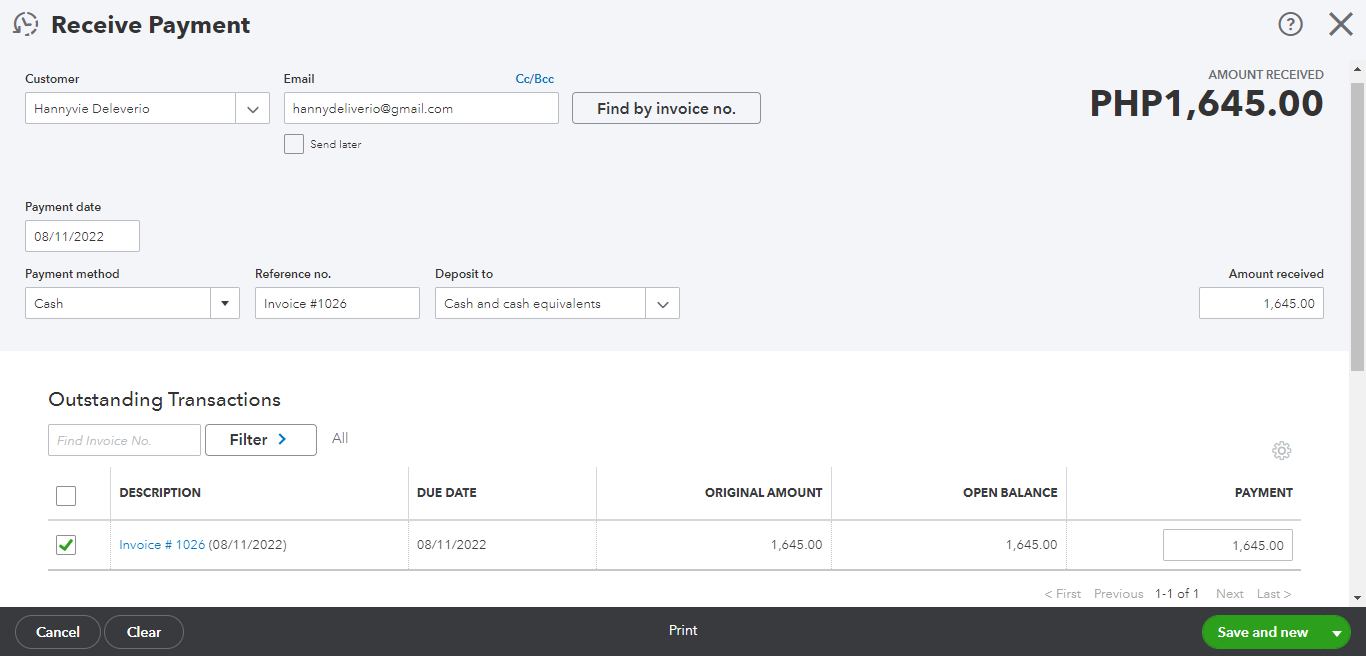Open the Cc/Bcc link
The image size is (1366, 656).
pyautogui.click(x=534, y=79)
